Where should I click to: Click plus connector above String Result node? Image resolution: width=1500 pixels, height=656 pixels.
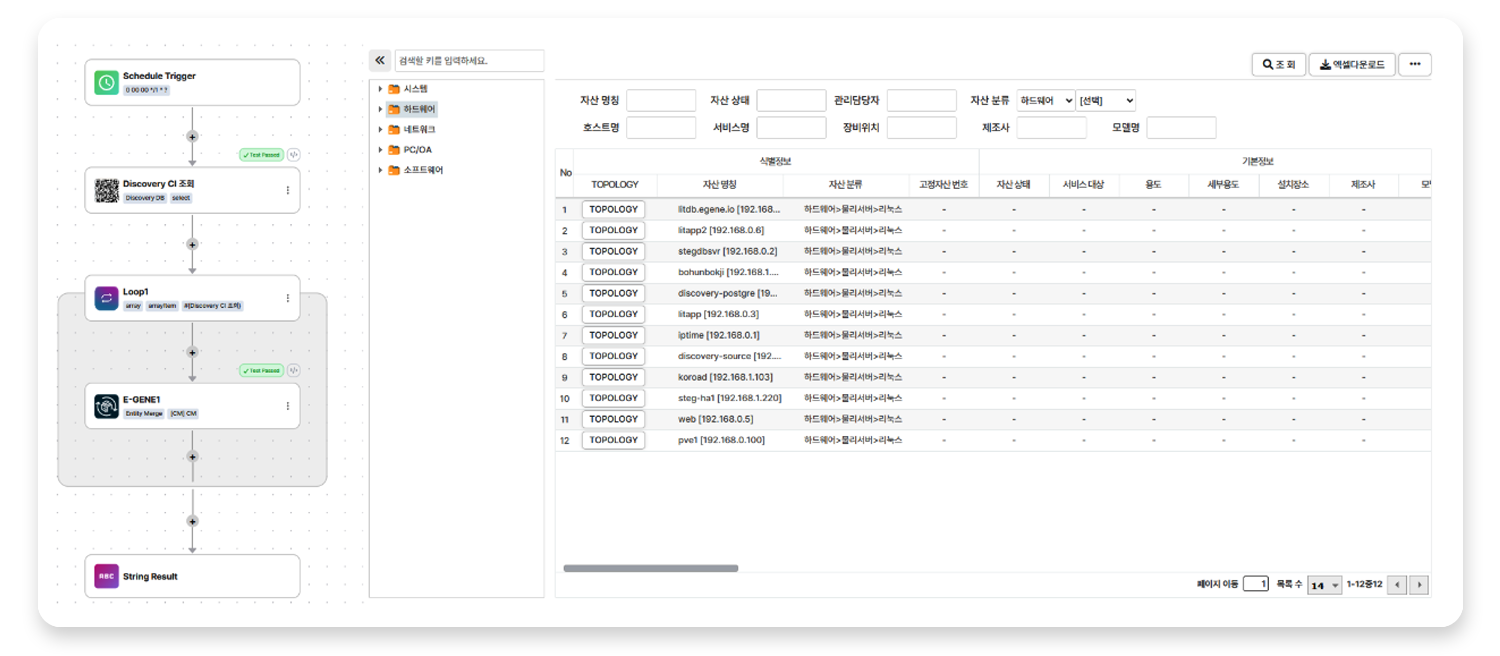192,521
